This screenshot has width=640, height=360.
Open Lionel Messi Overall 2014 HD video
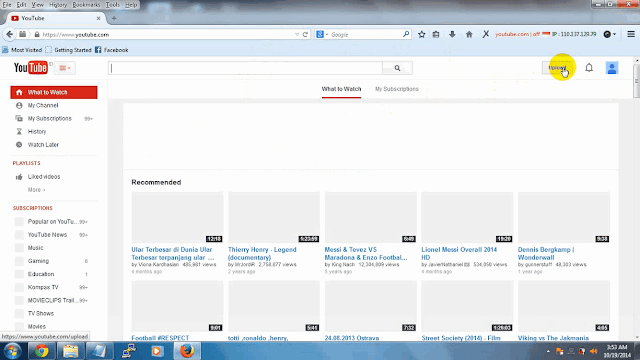tap(459, 253)
